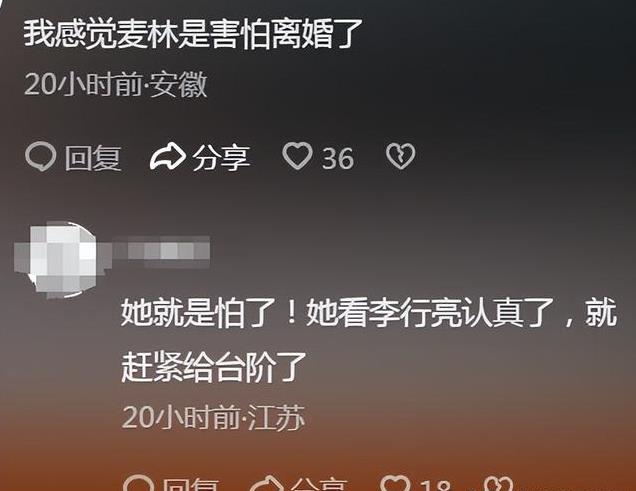The height and width of the screenshot is (491, 636).
Task: Click 回复 text under the Anhui comment
Action: coord(93,158)
